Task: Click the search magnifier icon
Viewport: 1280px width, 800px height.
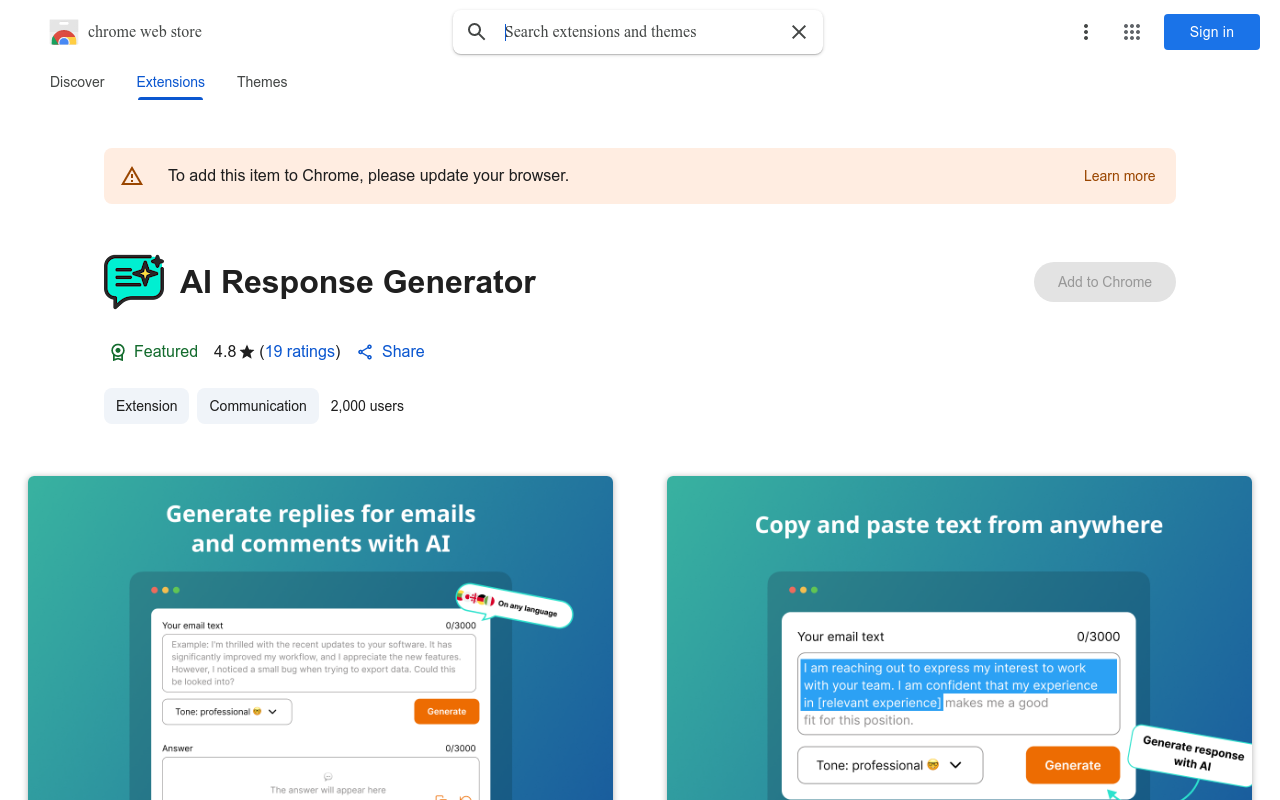Action: pyautogui.click(x=477, y=32)
